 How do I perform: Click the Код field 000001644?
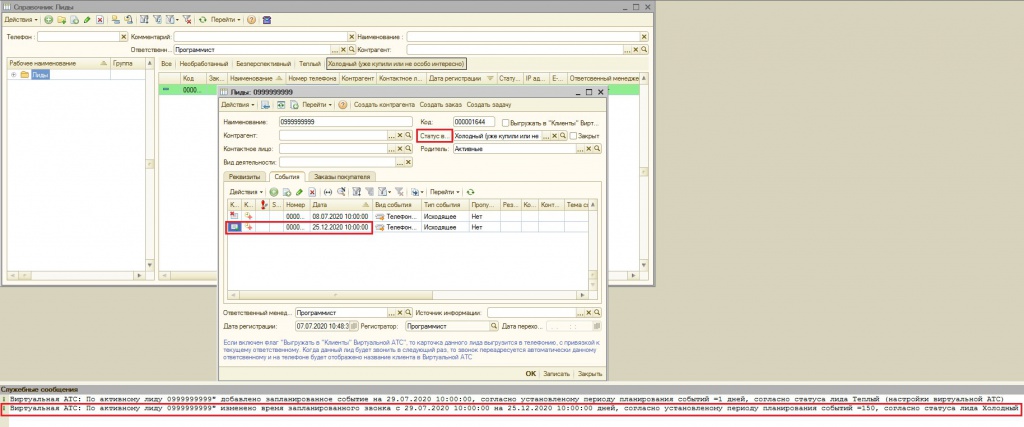473,122
